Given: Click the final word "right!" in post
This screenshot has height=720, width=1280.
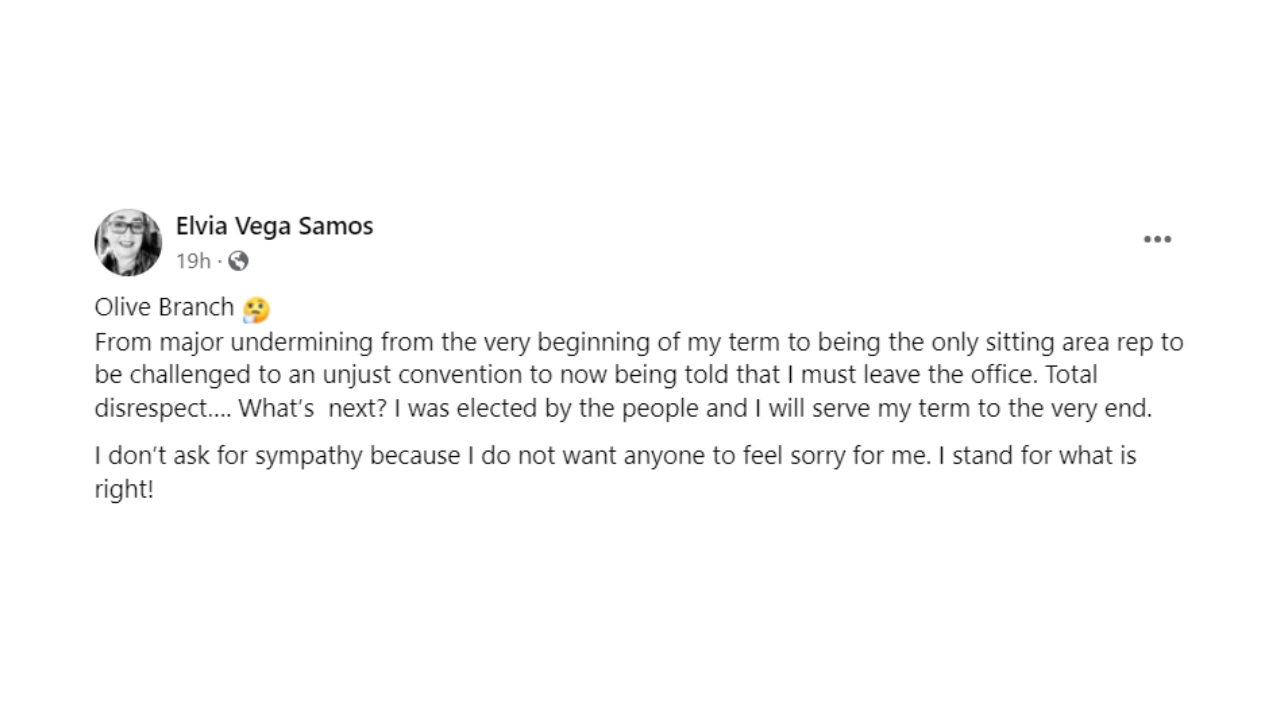Looking at the screenshot, I should tap(124, 491).
